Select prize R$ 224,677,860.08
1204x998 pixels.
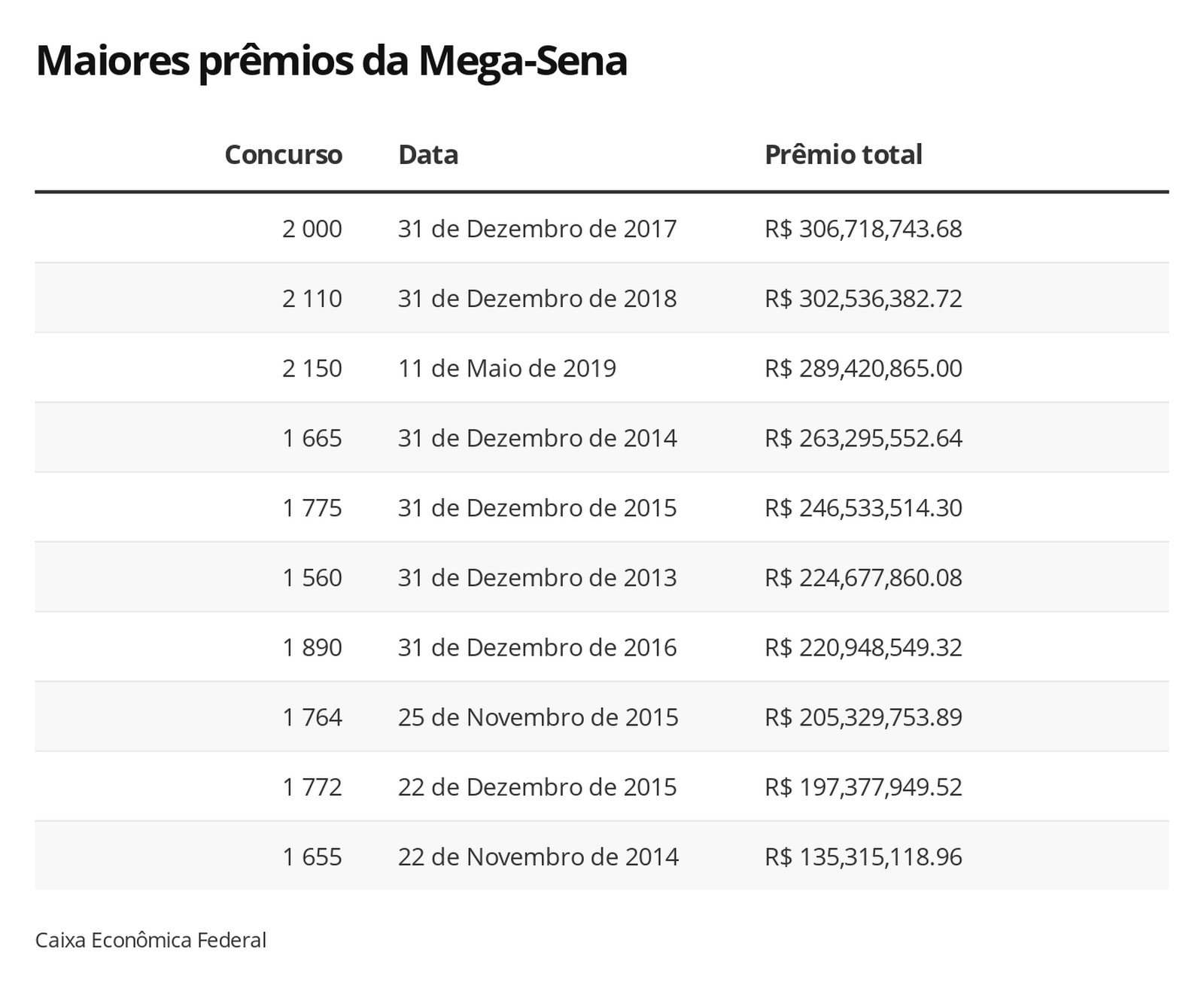pyautogui.click(x=863, y=578)
